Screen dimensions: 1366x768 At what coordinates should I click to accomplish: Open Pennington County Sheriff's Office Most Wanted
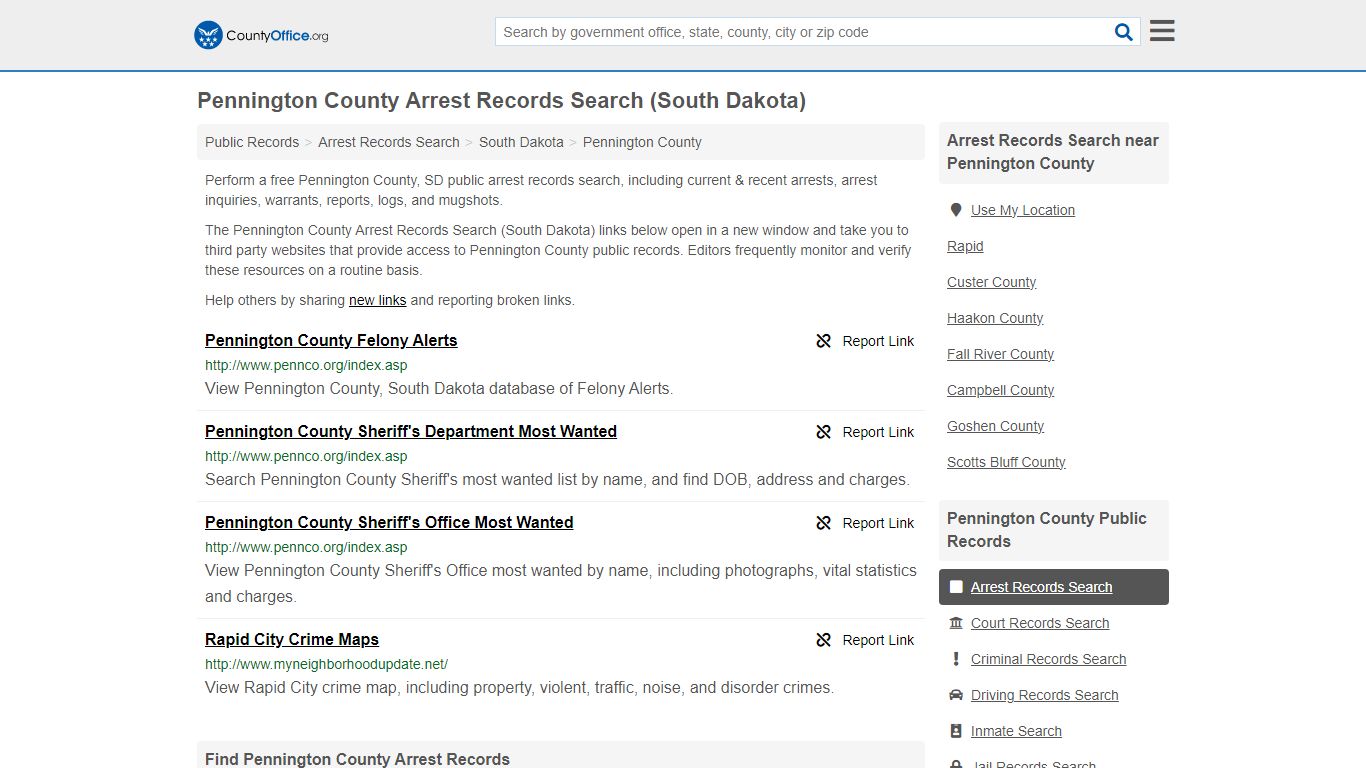click(389, 522)
